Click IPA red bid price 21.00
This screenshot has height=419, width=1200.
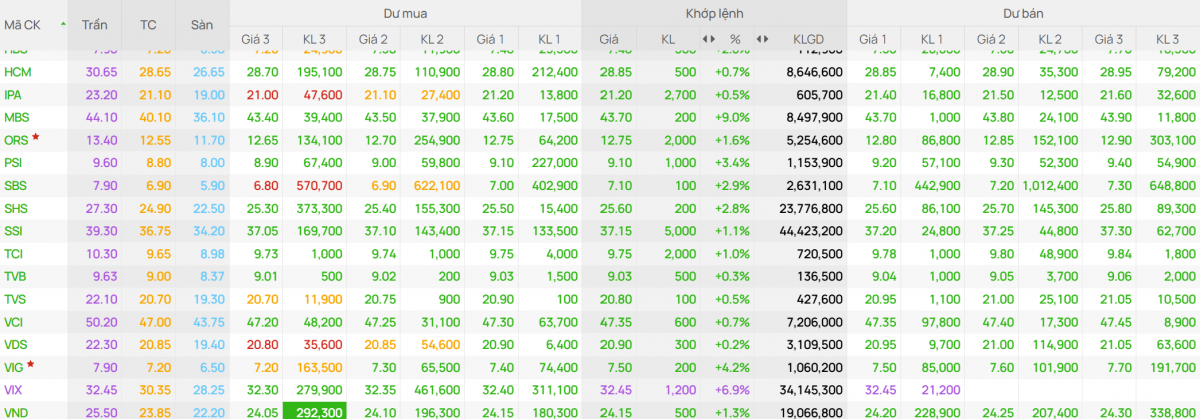coord(264,95)
